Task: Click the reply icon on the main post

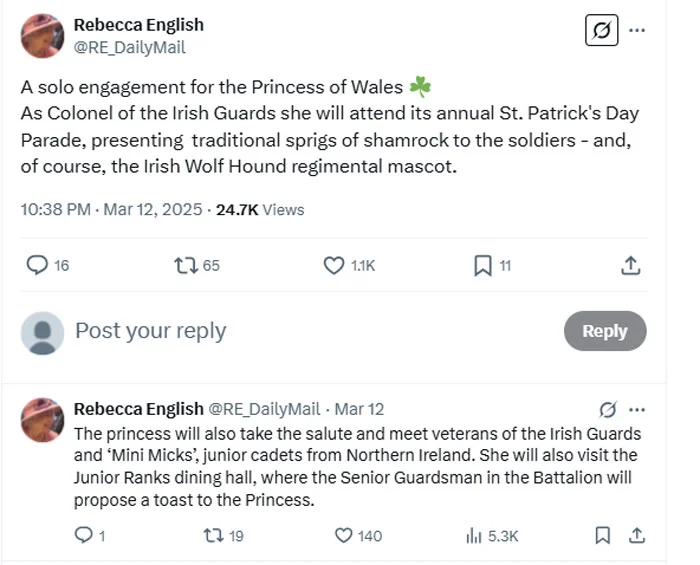Action: click(37, 265)
